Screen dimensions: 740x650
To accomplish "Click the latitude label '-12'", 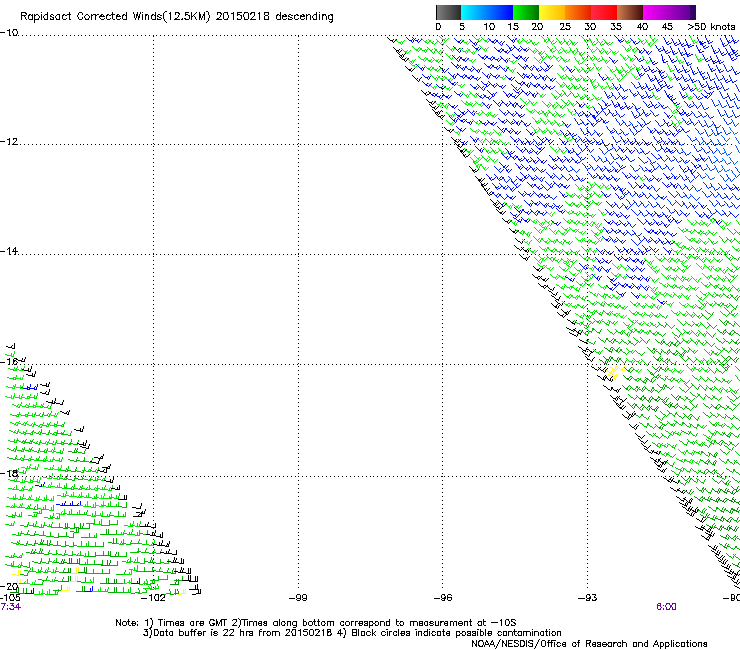I will 8,141.
